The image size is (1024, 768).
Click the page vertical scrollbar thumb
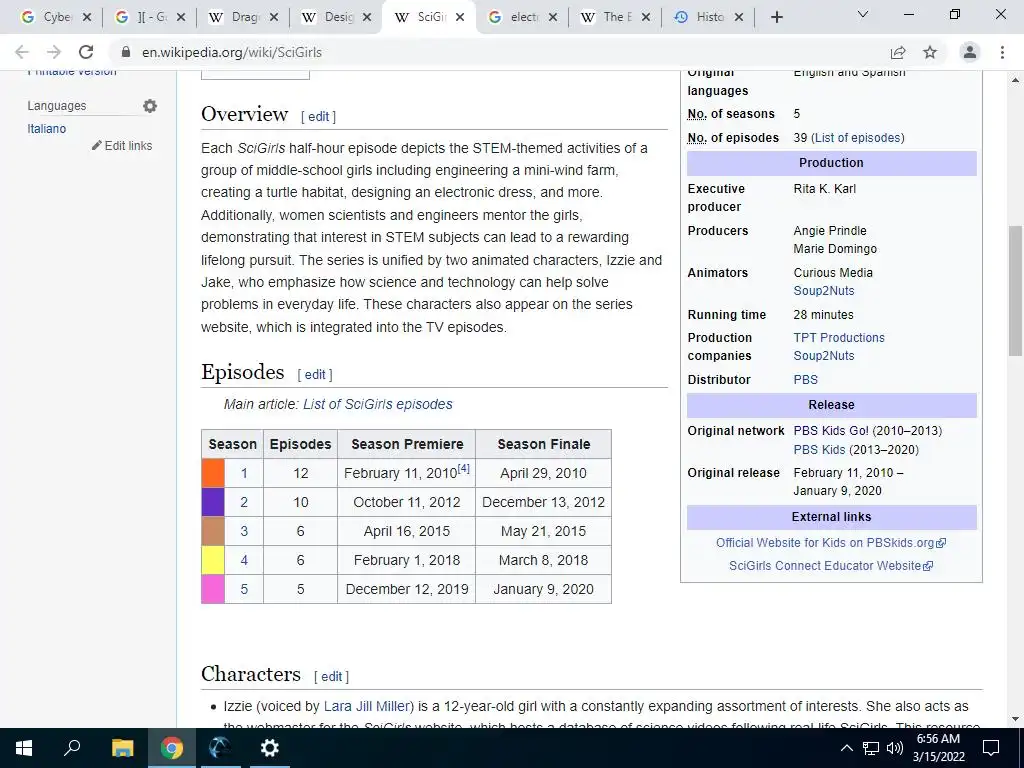click(x=1015, y=291)
